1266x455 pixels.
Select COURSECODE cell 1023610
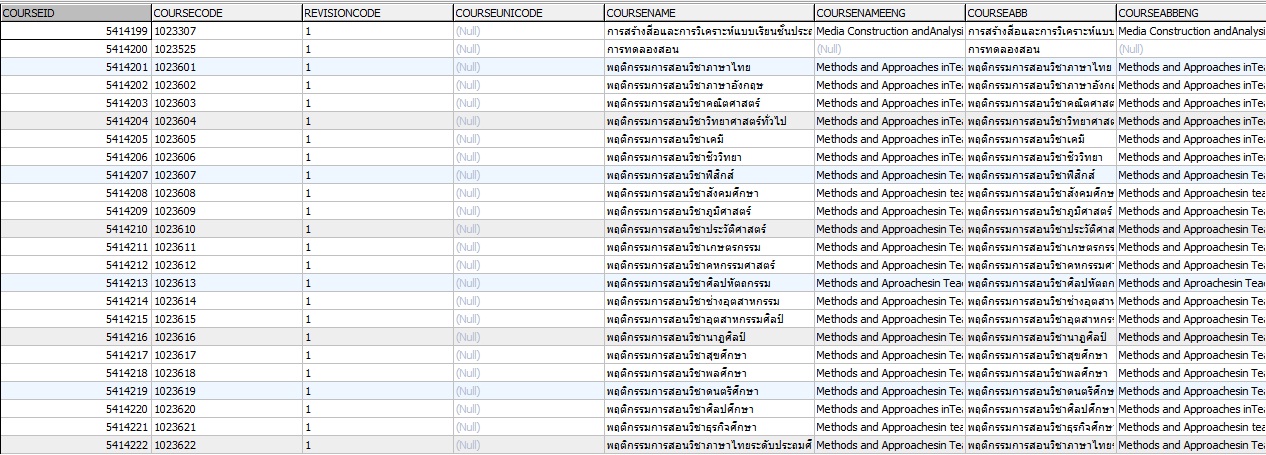pos(226,229)
